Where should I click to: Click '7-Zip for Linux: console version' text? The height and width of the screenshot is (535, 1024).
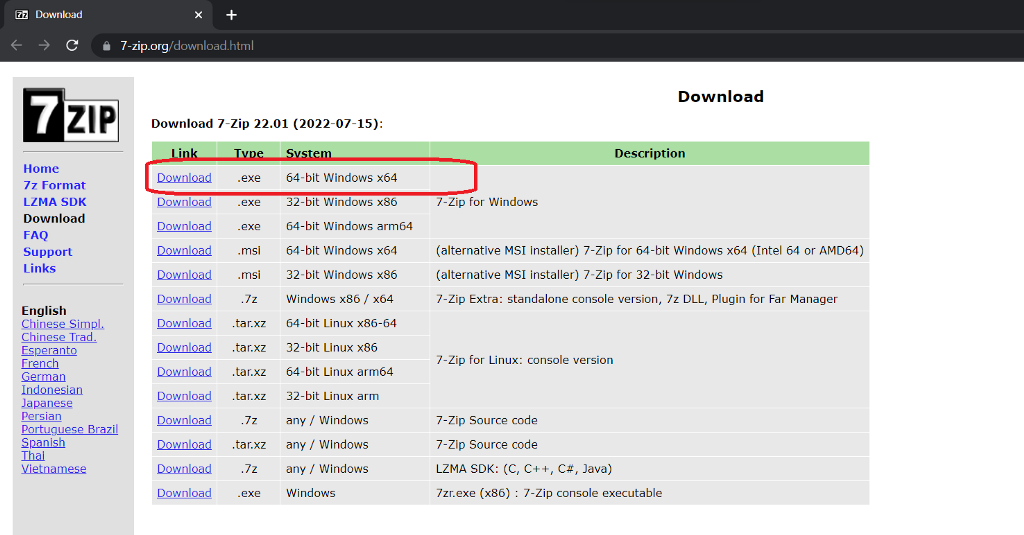[524, 360]
